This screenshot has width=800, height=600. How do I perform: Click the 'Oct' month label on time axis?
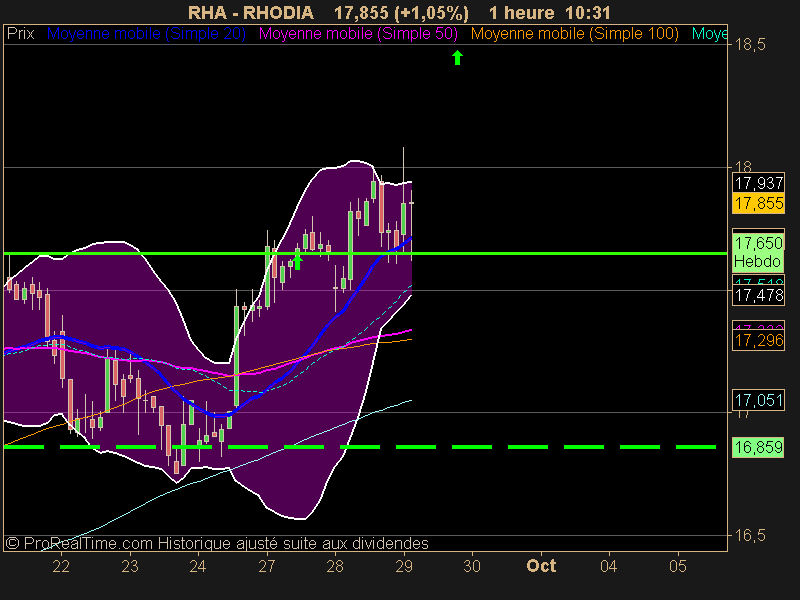pos(541,566)
